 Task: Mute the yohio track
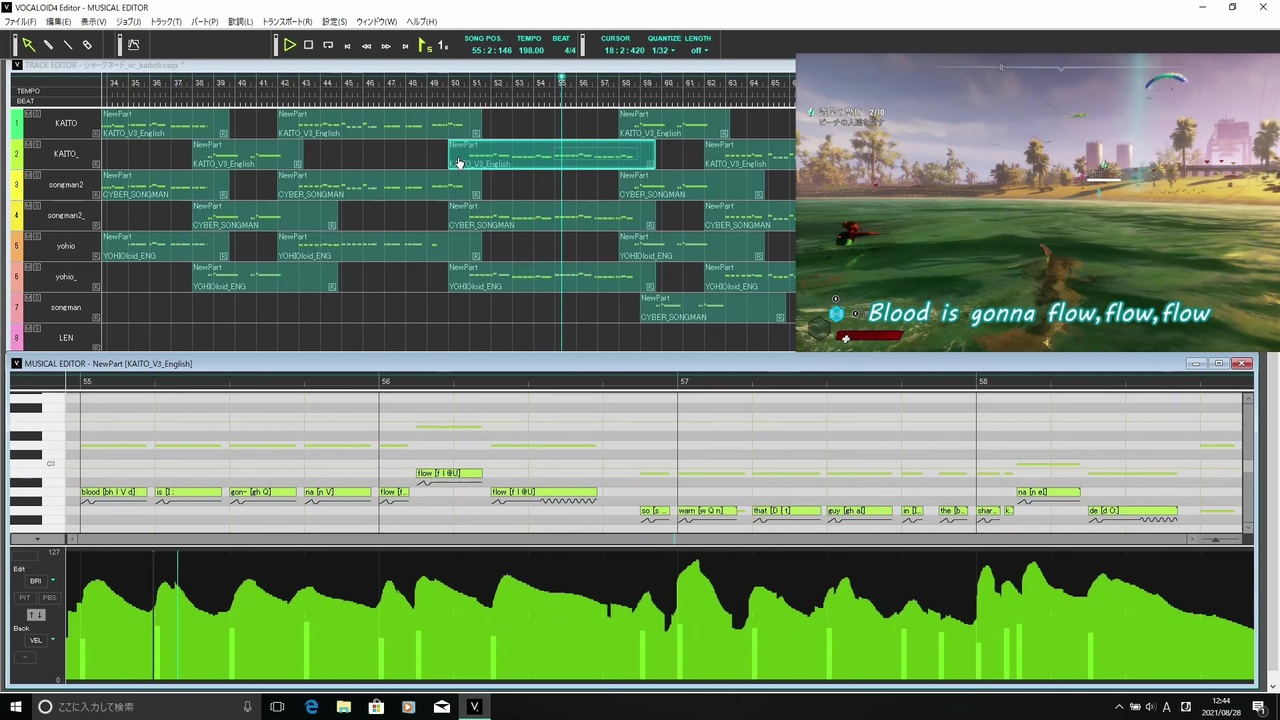pyautogui.click(x=28, y=237)
